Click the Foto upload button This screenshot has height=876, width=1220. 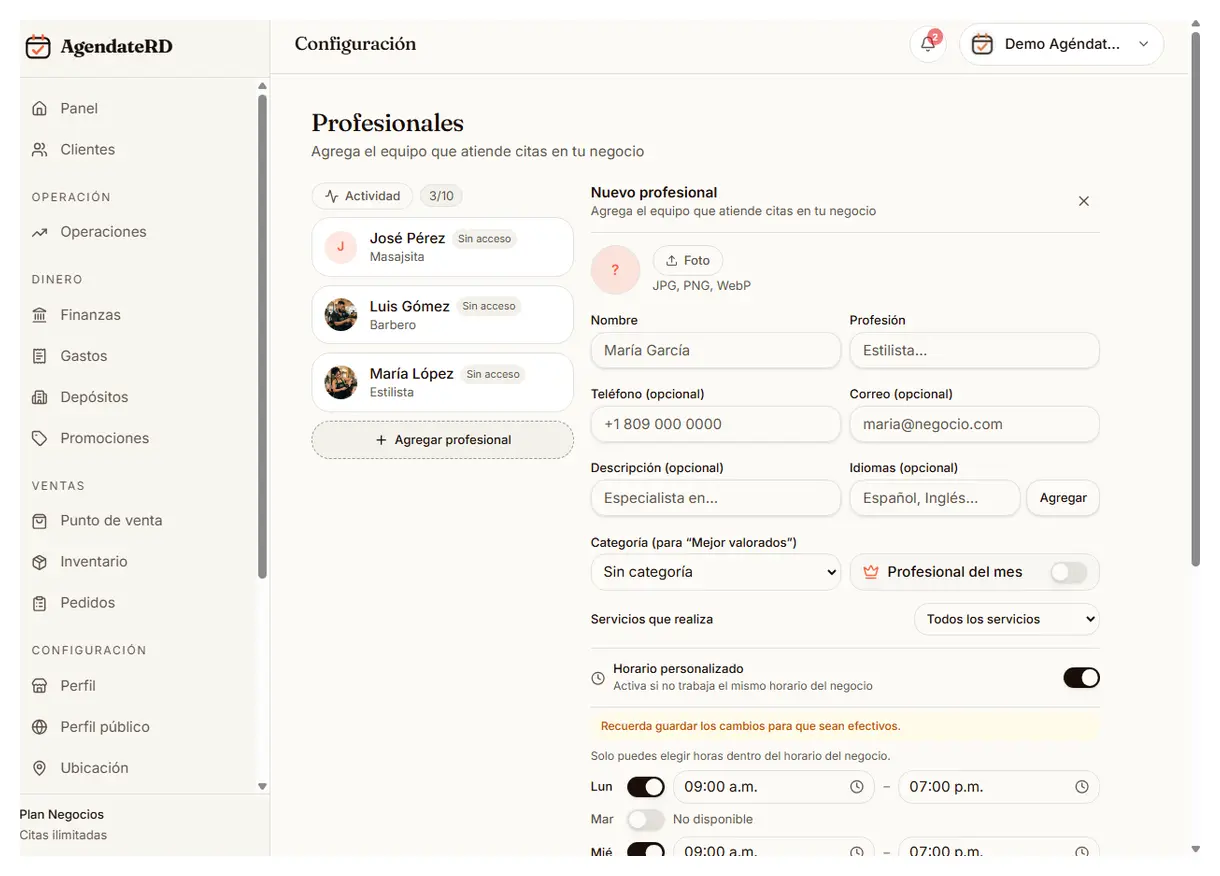688,260
